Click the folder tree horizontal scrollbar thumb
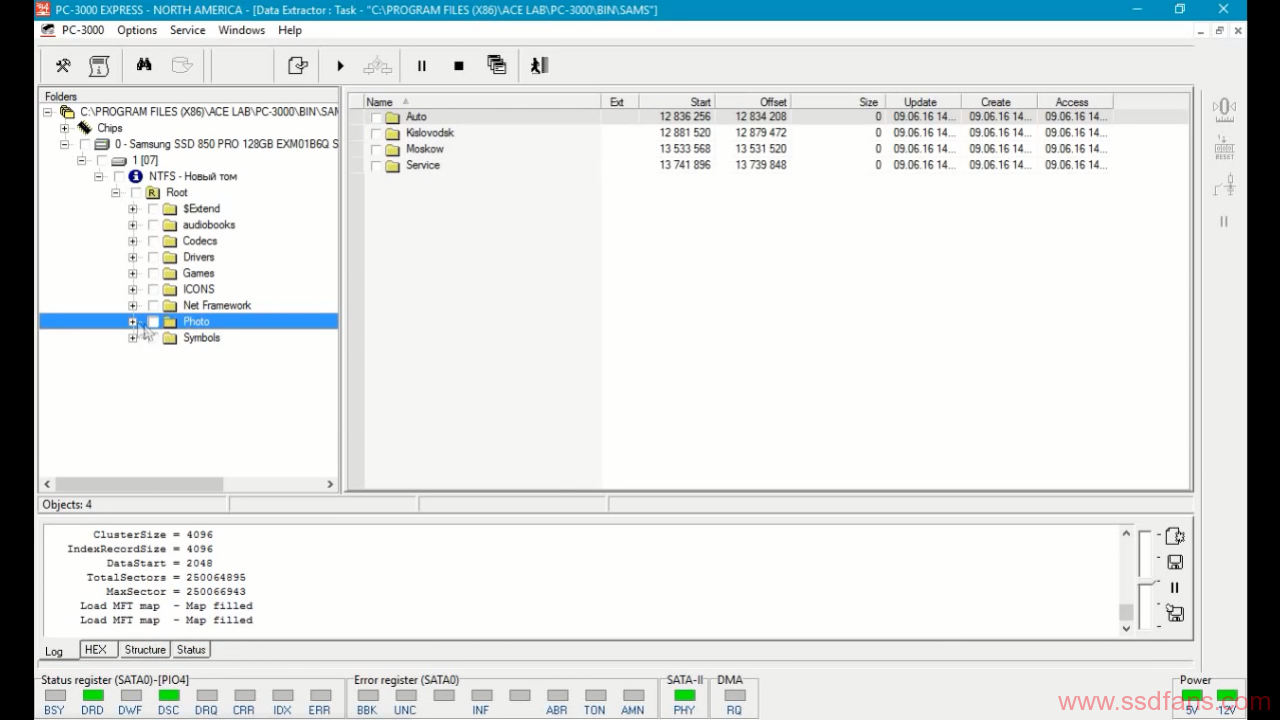The height and width of the screenshot is (720, 1280). [138, 484]
